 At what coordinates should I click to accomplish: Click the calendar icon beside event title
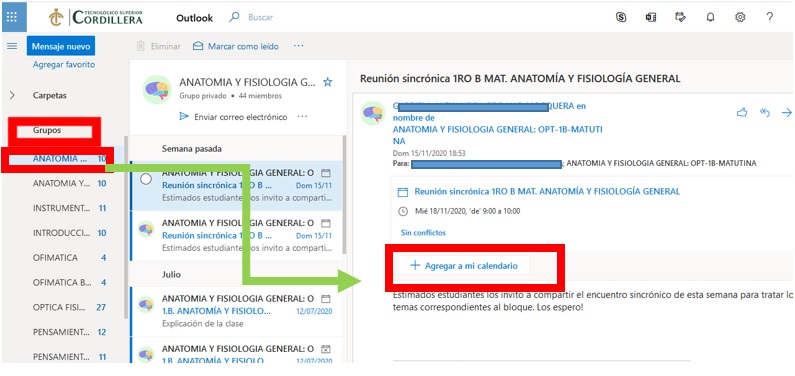[403, 192]
